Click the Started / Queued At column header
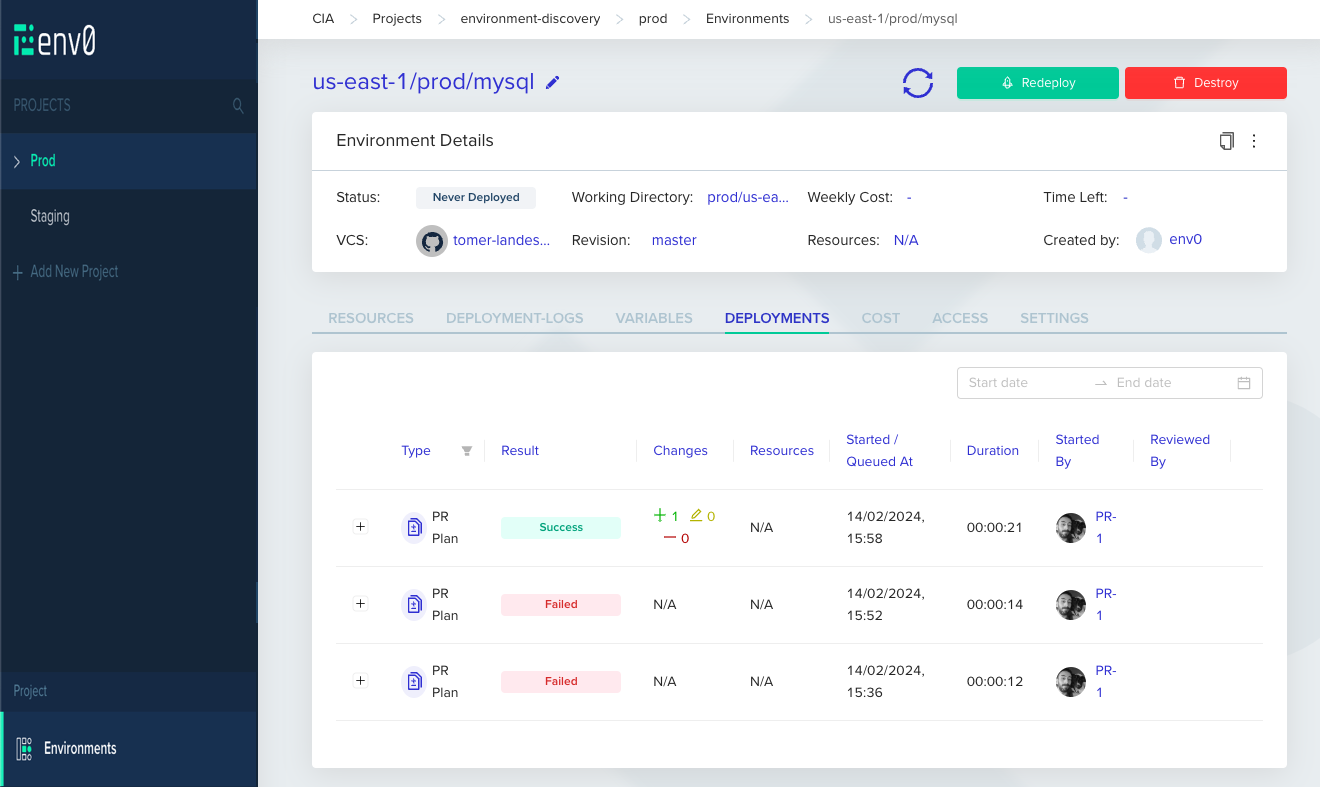1320x787 pixels. pos(880,451)
